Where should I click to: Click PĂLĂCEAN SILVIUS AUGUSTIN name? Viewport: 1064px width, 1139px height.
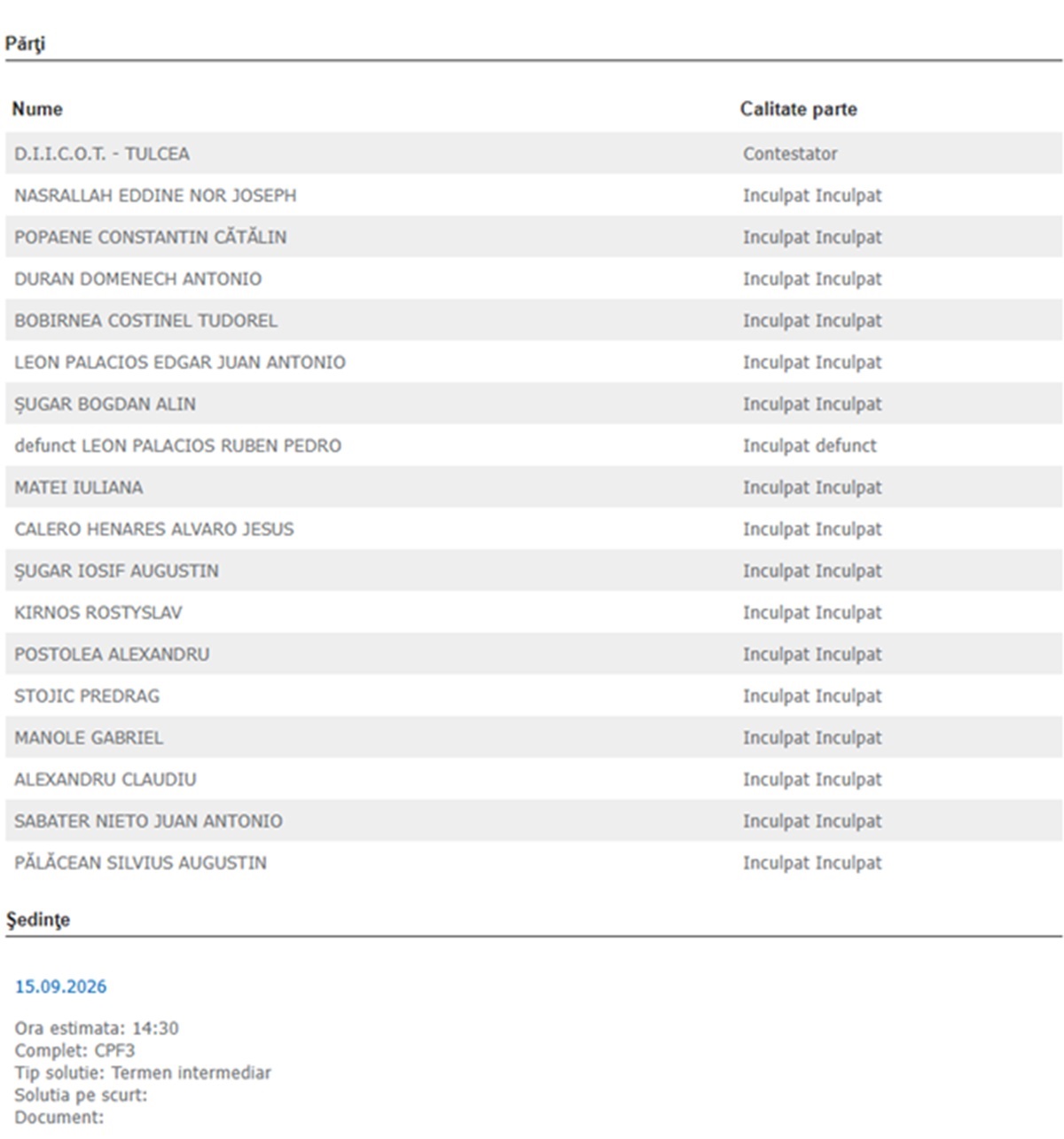[140, 862]
